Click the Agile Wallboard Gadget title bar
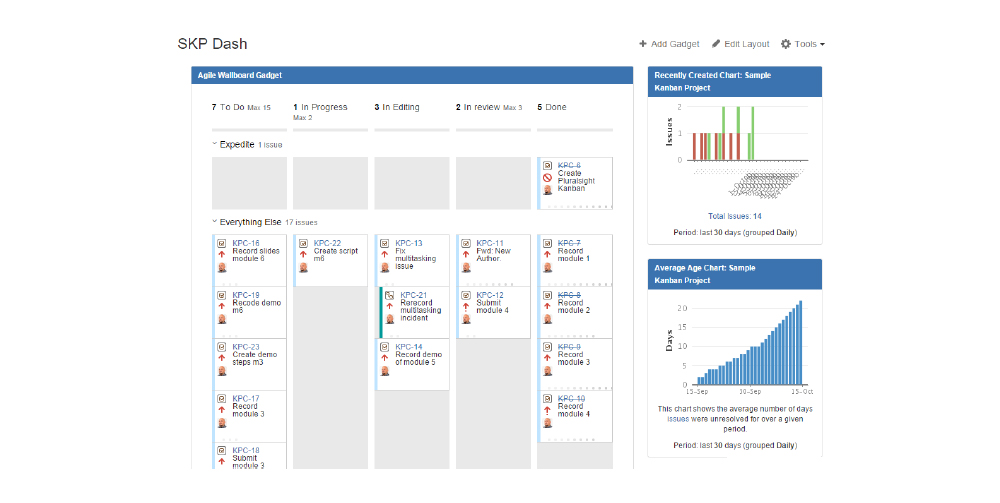This screenshot has height=503, width=1000. click(x=412, y=75)
